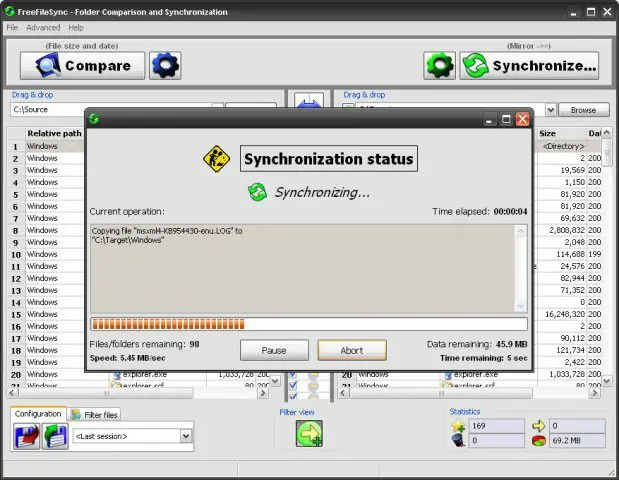
Task: Pause the synchronization
Action: point(274,350)
